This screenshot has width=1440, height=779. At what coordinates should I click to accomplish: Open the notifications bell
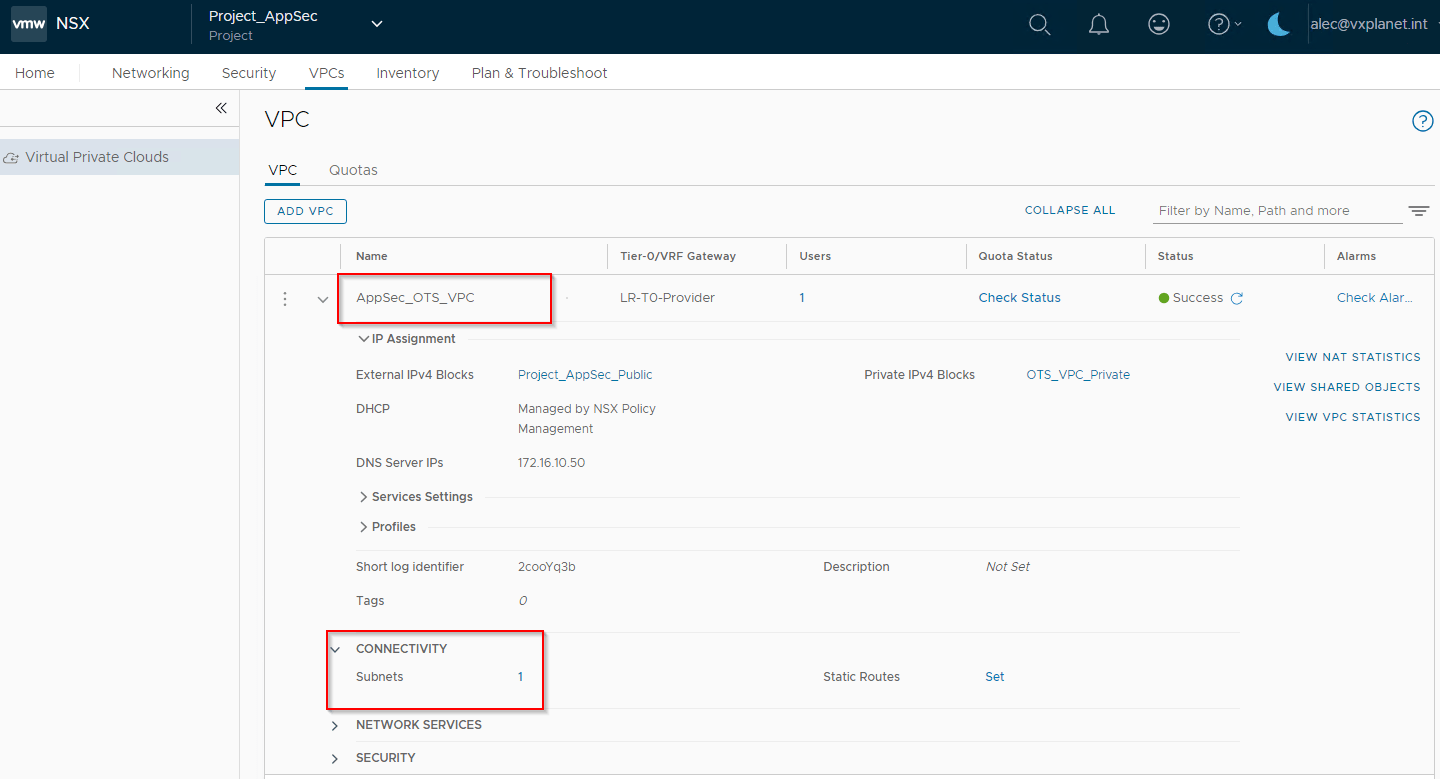coord(1099,25)
